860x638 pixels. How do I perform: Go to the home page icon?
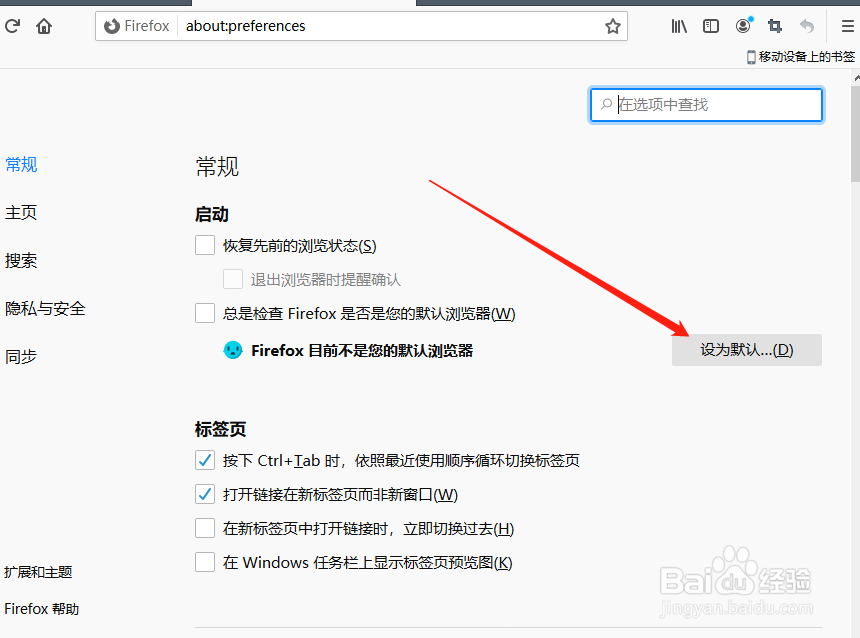tap(44, 26)
